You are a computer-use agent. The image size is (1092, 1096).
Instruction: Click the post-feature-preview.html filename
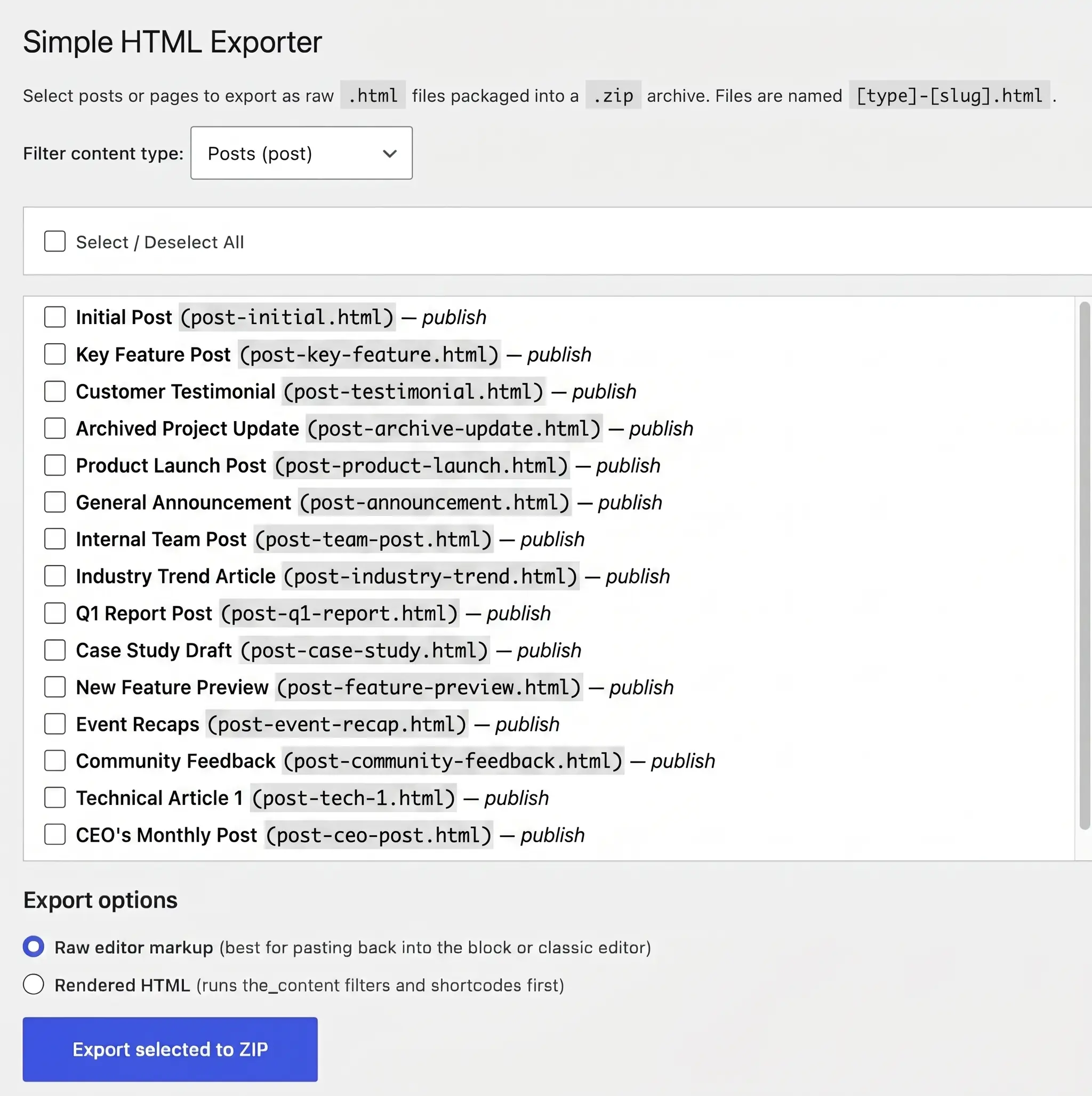point(429,687)
